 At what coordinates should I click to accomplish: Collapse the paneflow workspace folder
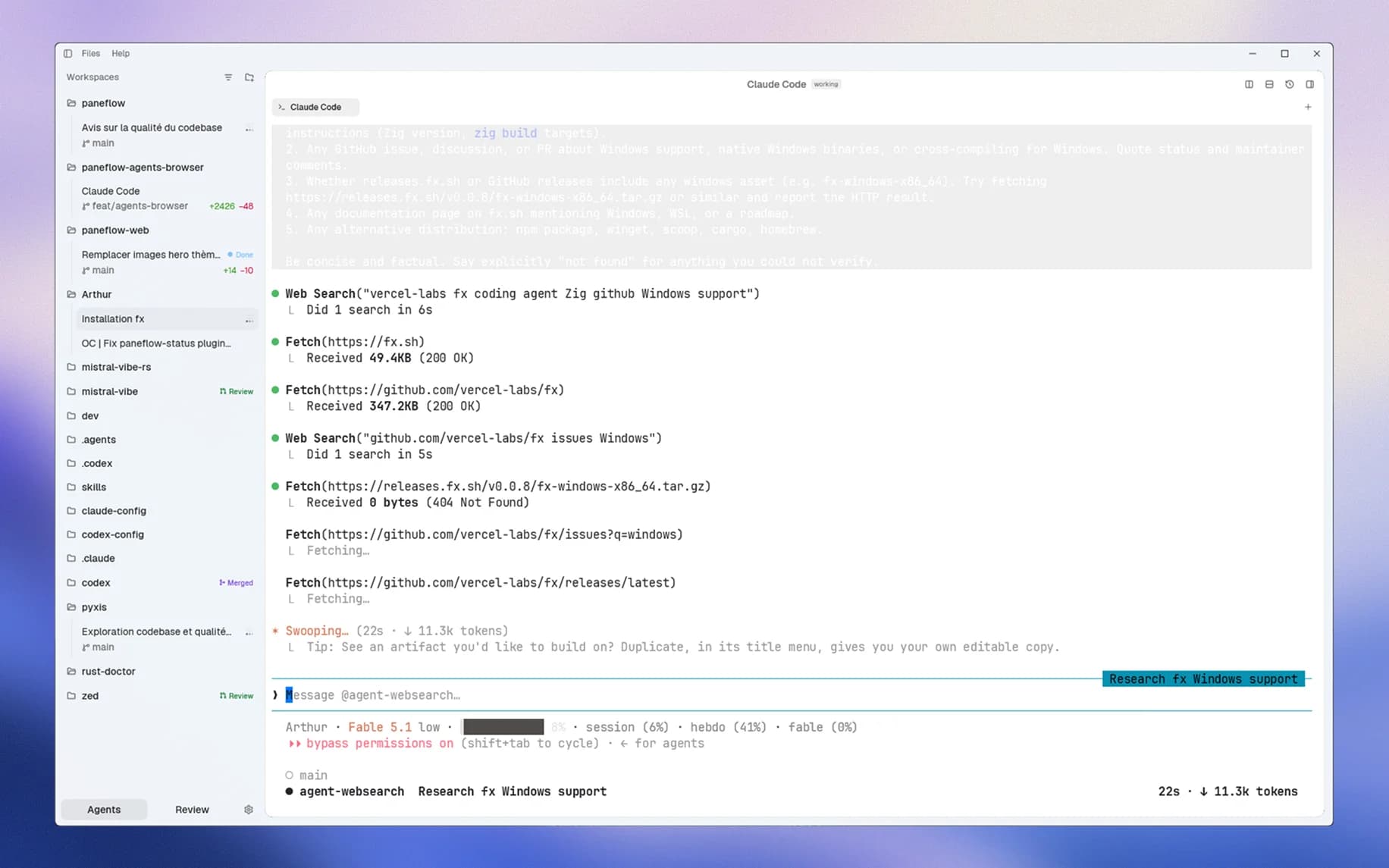(71, 103)
